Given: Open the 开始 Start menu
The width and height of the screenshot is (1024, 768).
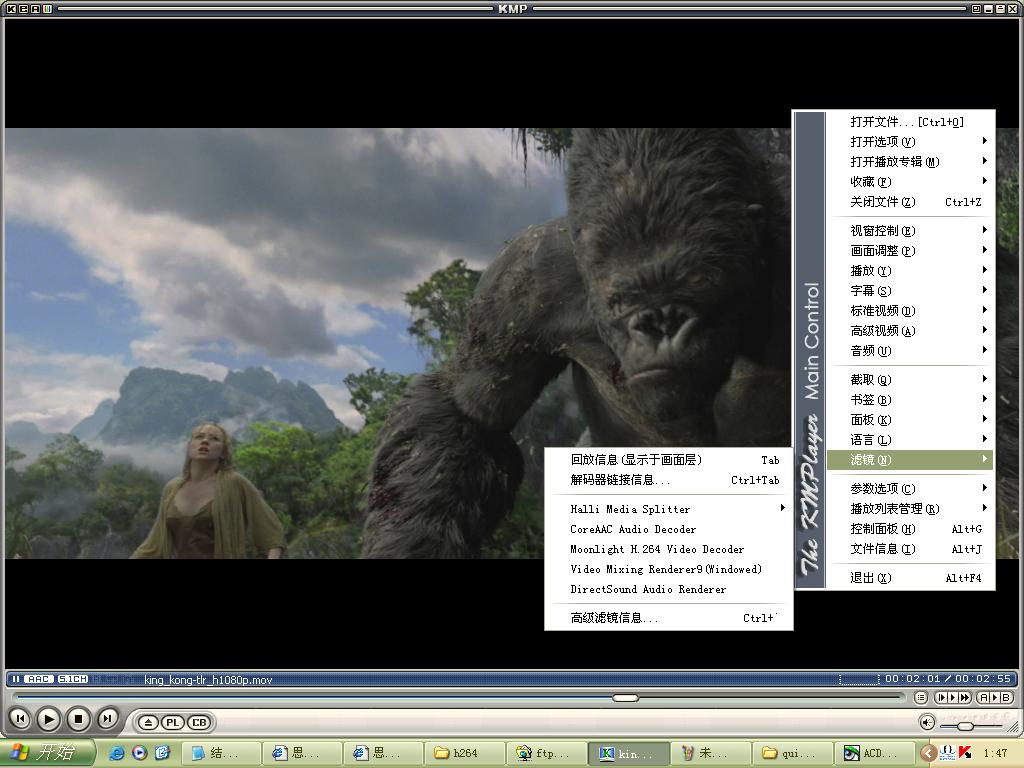Looking at the screenshot, I should (48, 753).
